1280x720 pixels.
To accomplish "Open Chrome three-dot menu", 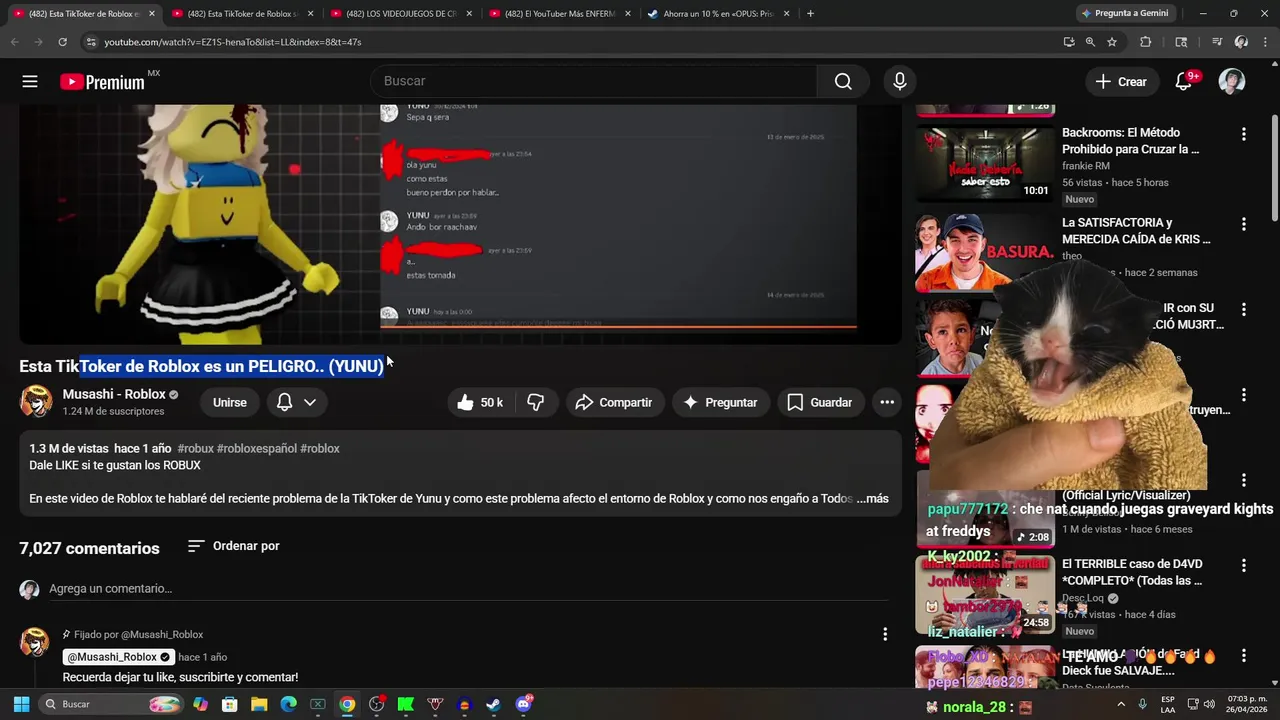I will click(x=1264, y=42).
